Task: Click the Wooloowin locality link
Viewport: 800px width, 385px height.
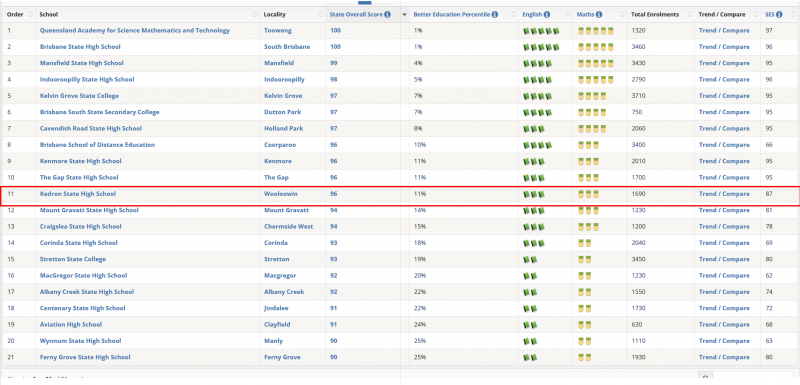Action: pos(281,194)
